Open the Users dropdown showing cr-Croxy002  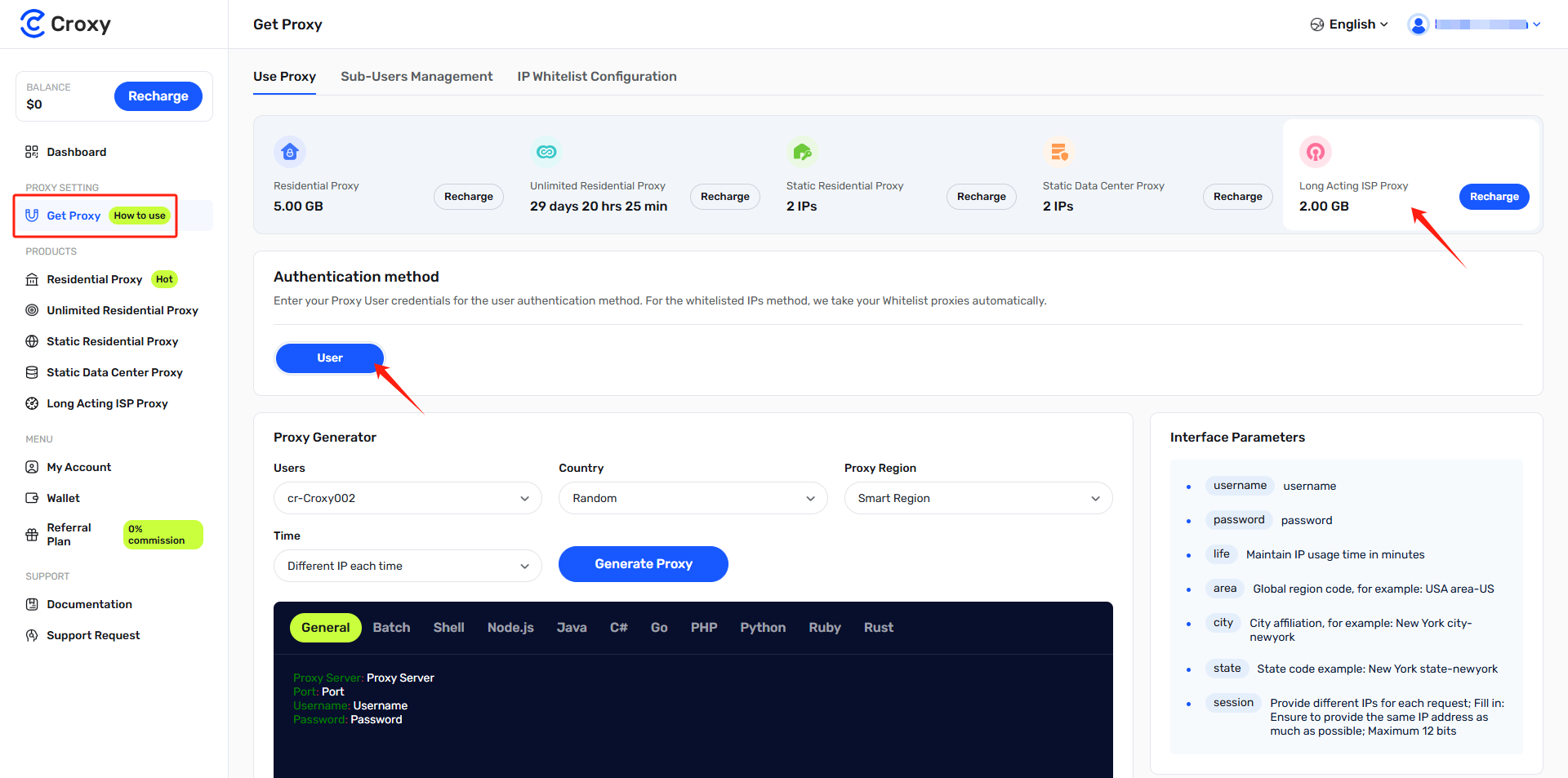(x=408, y=498)
